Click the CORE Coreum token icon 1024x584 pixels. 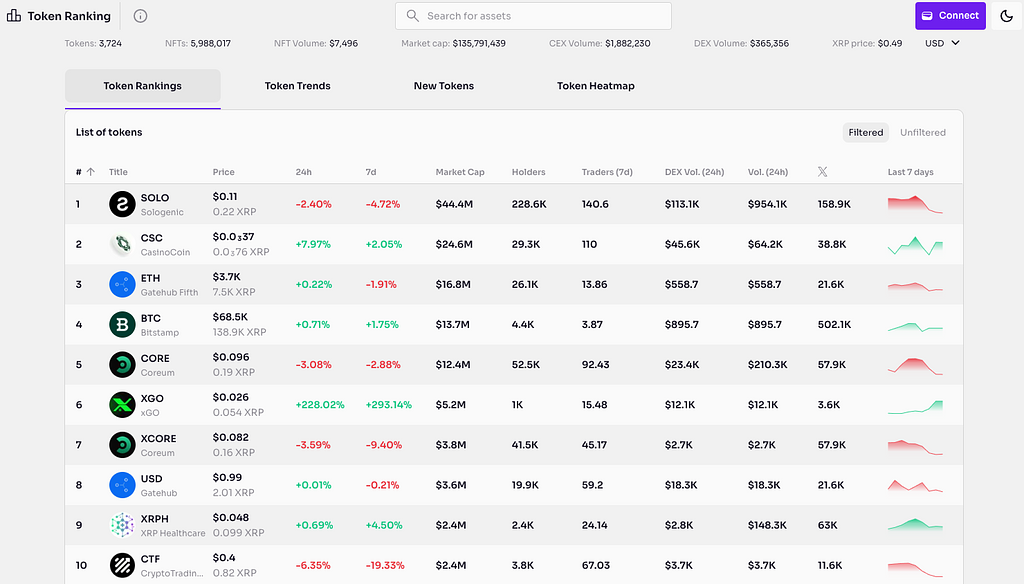[x=122, y=365]
